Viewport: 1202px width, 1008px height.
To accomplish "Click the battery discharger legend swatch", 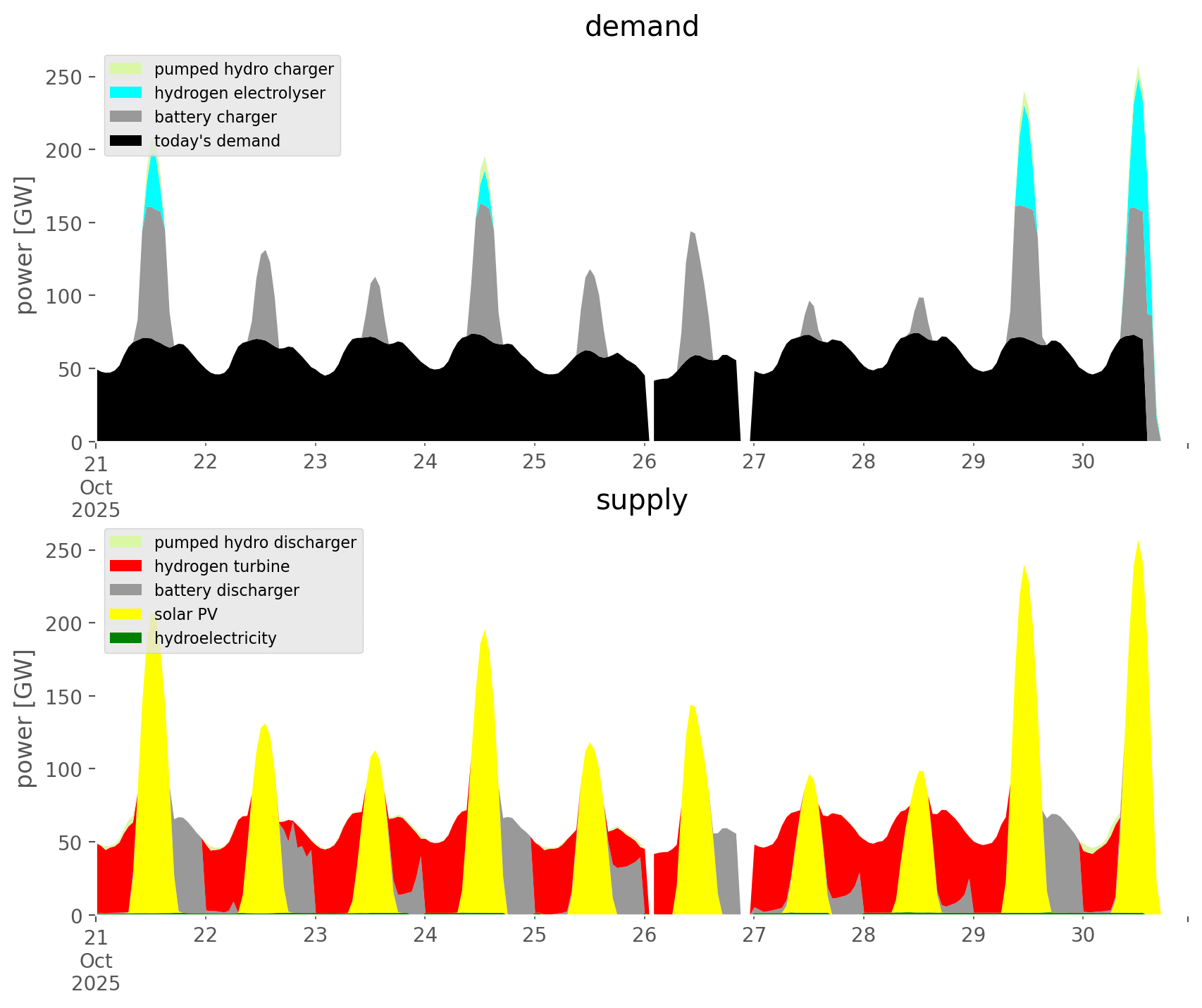I will pyautogui.click(x=126, y=590).
